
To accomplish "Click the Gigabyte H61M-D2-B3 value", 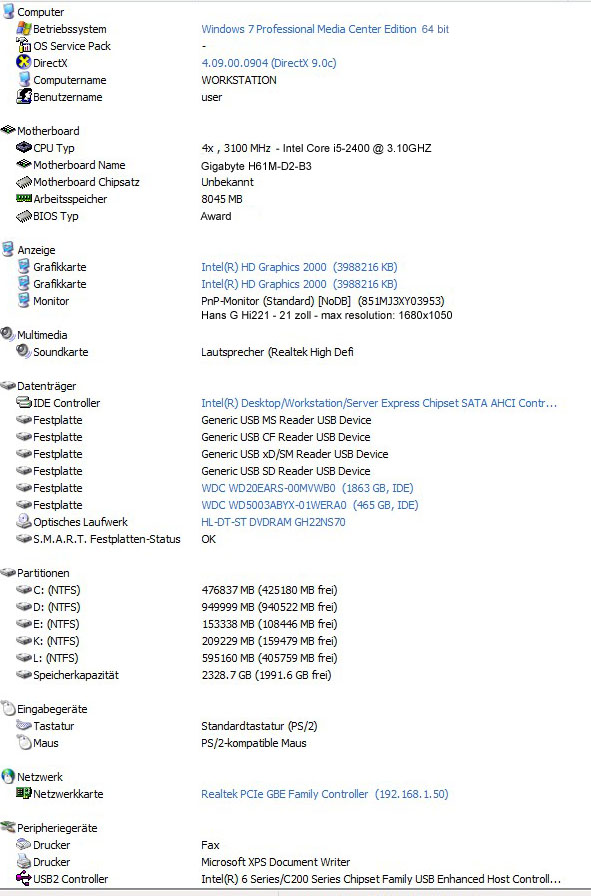I will pyautogui.click(x=256, y=166).
